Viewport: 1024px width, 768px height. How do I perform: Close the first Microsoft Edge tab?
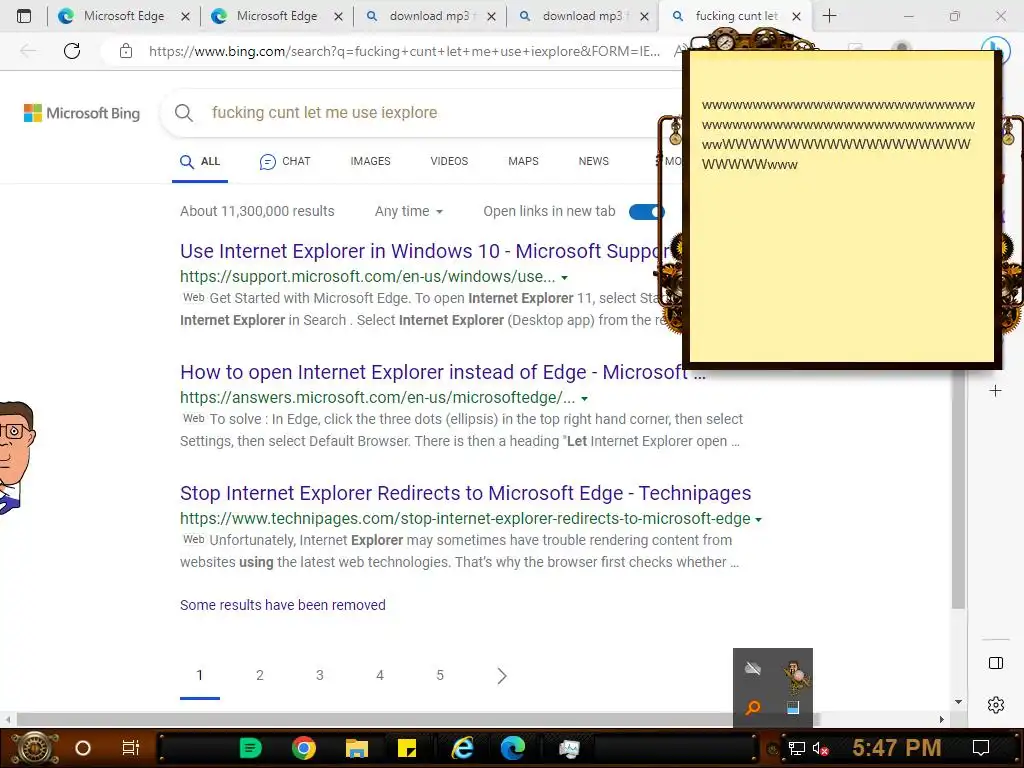click(185, 16)
